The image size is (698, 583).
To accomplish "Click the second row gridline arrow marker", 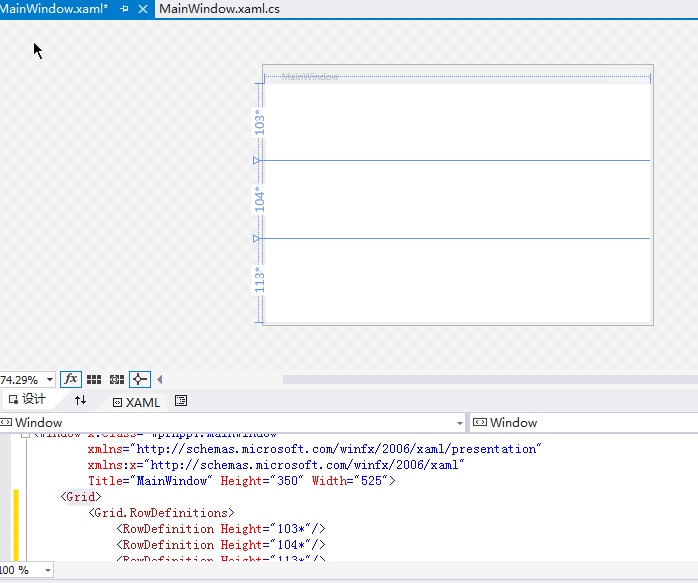I will pyautogui.click(x=256, y=238).
